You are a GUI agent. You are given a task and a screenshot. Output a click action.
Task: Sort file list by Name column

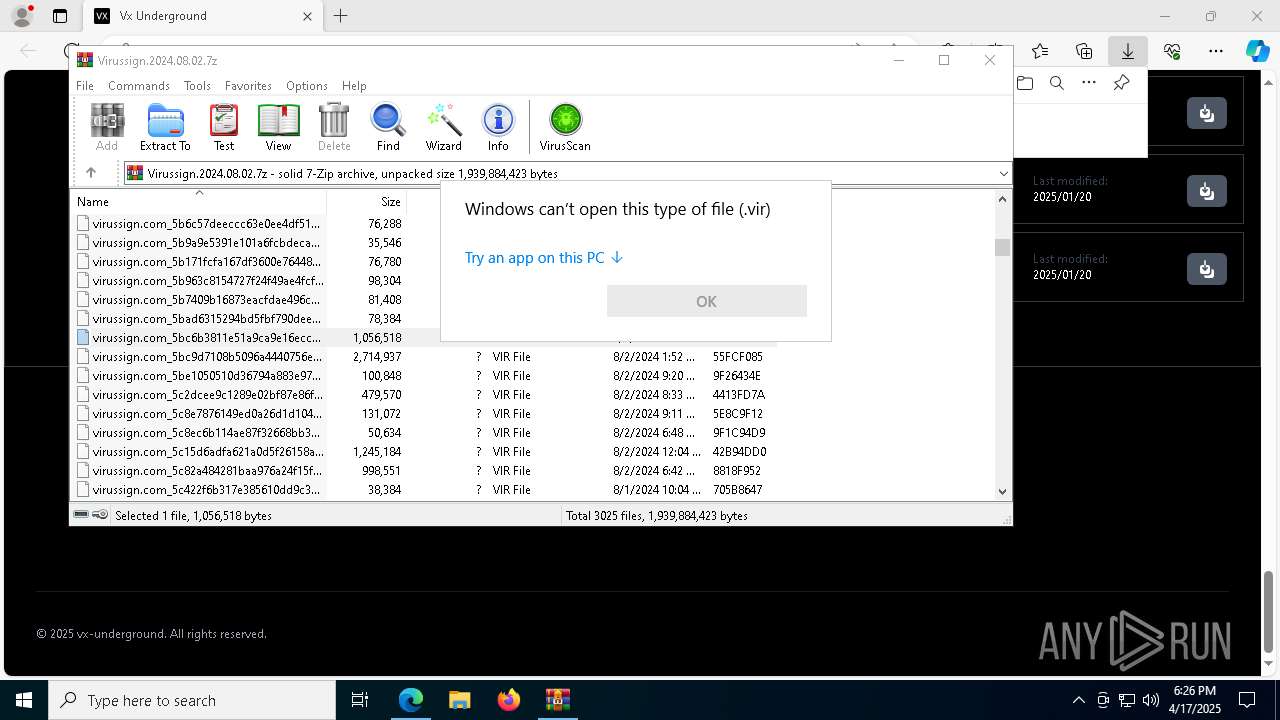pyautogui.click(x=198, y=201)
